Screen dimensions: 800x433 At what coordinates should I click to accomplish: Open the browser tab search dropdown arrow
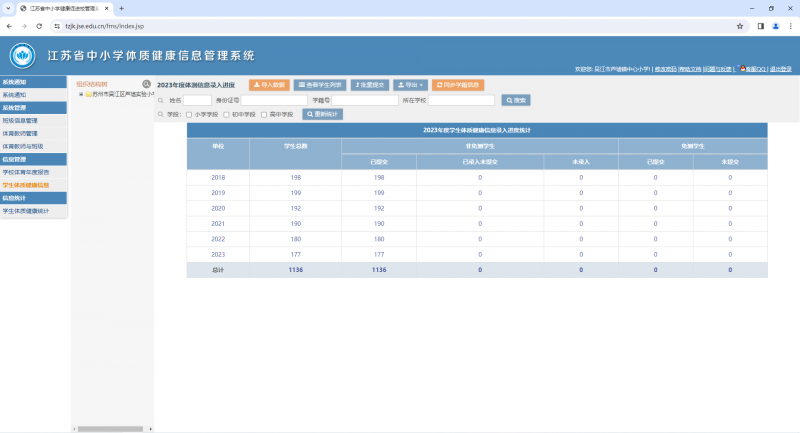click(x=9, y=8)
